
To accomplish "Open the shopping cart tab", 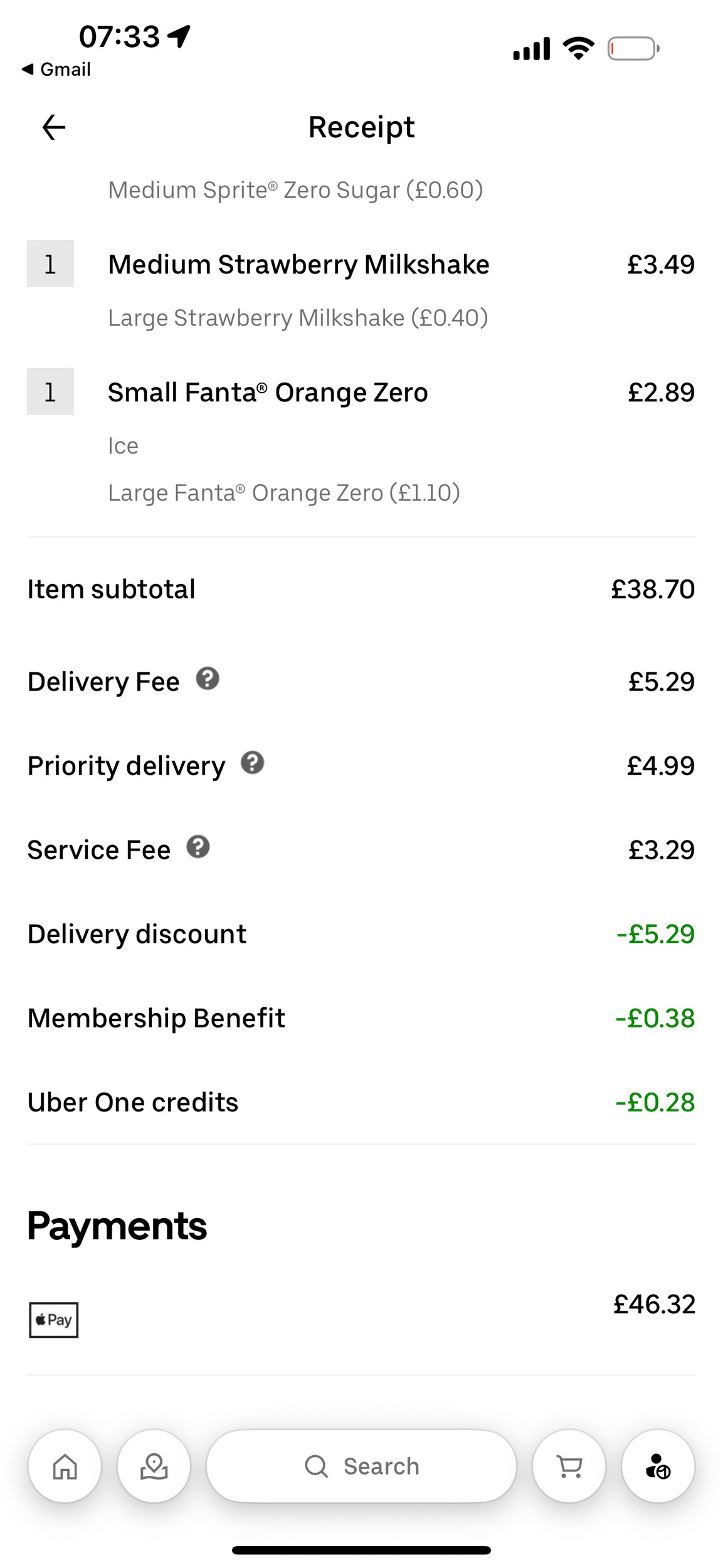I will click(x=569, y=1466).
